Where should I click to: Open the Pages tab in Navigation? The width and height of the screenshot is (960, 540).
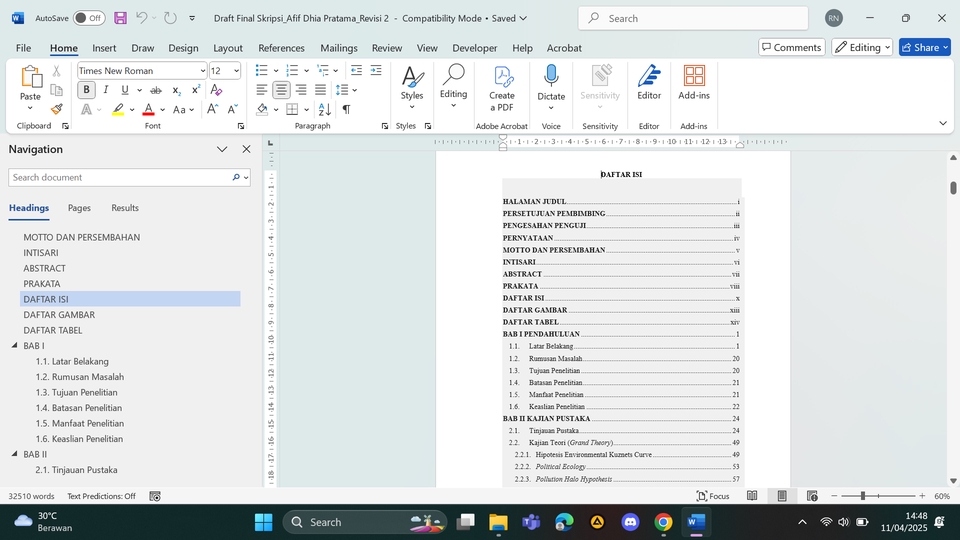[x=79, y=208]
